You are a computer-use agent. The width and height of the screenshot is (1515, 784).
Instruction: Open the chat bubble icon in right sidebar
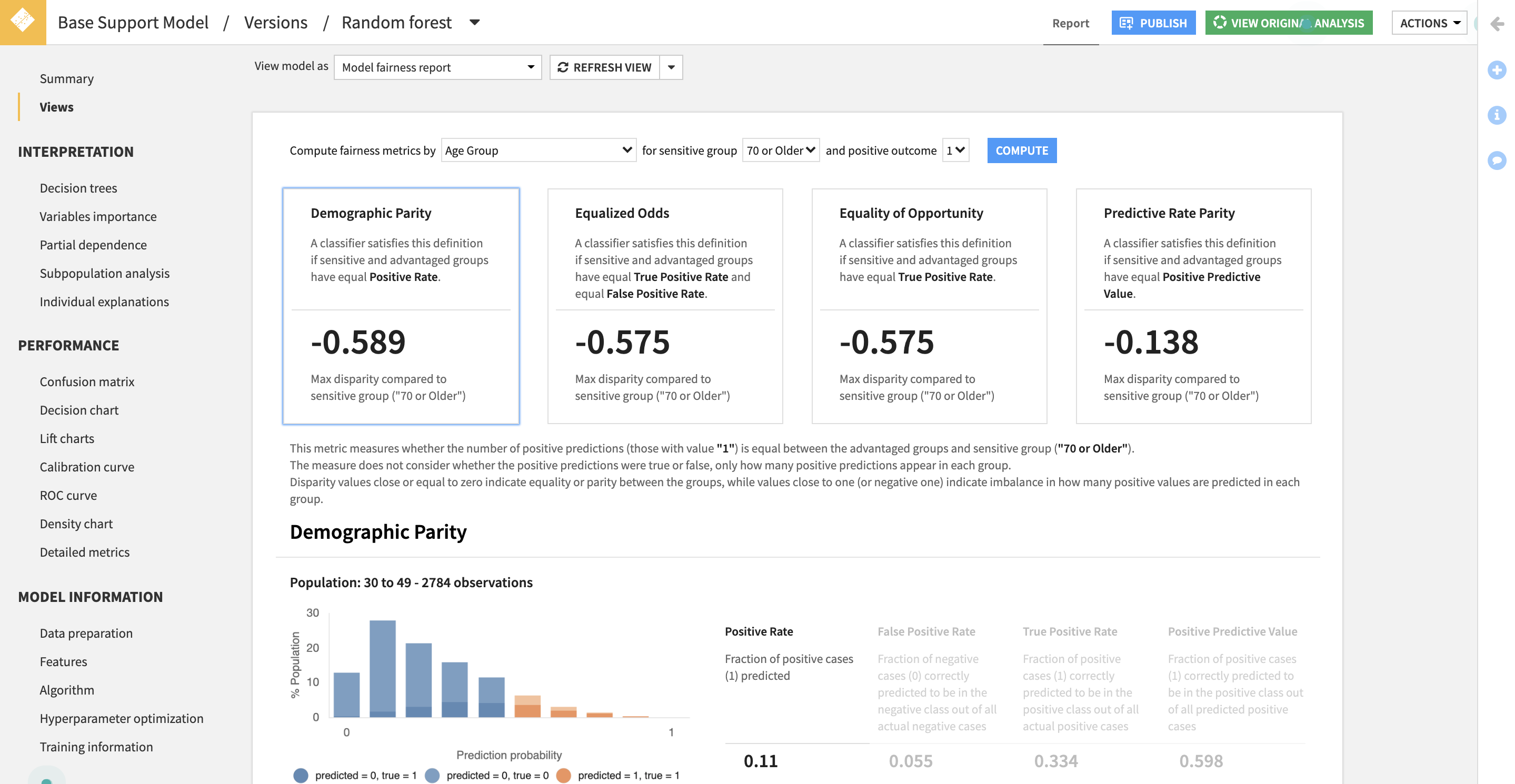[x=1496, y=160]
